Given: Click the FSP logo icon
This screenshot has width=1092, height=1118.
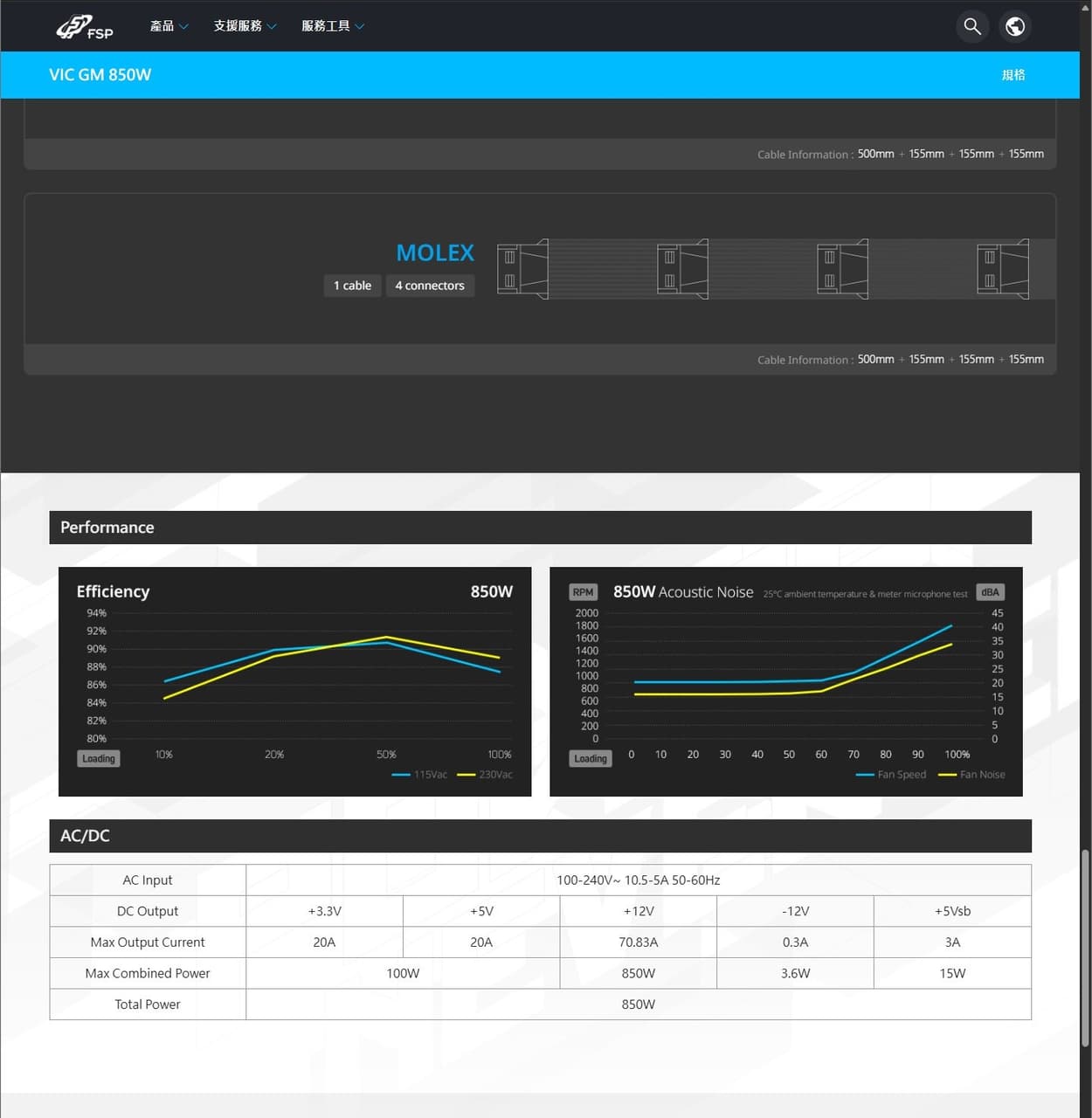Looking at the screenshot, I should pos(85,26).
